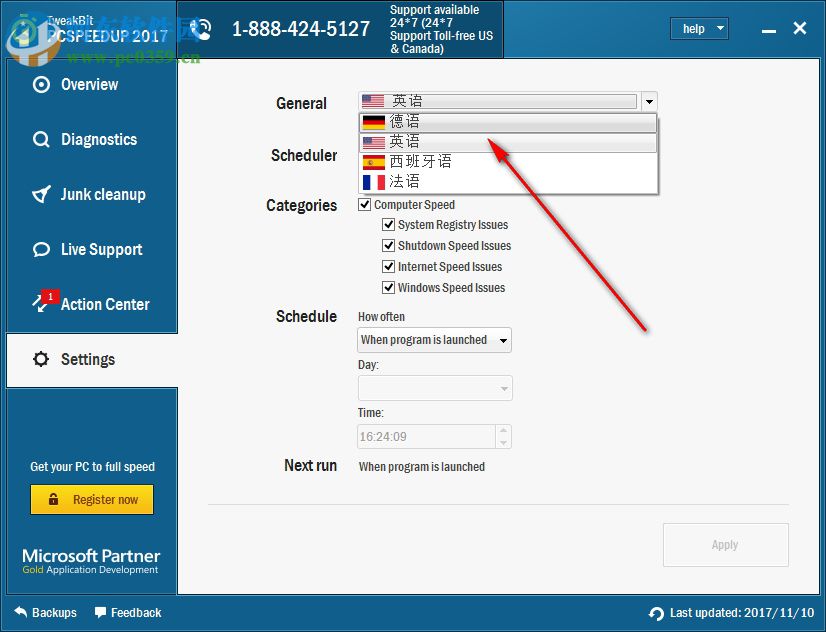Click the 1-888-424-5127 phone number
This screenshot has width=826, height=632.
click(301, 29)
